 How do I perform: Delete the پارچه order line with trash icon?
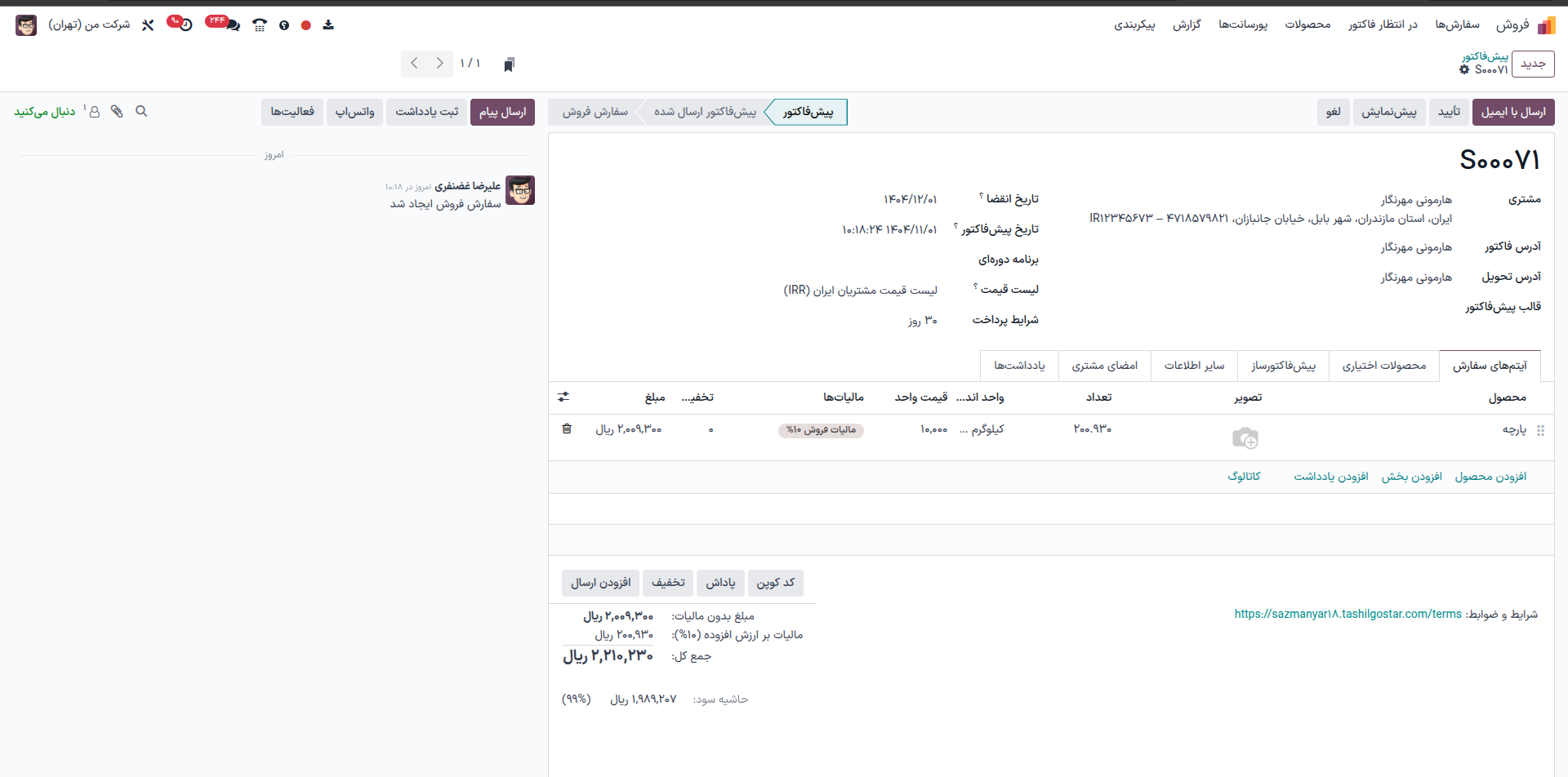567,428
